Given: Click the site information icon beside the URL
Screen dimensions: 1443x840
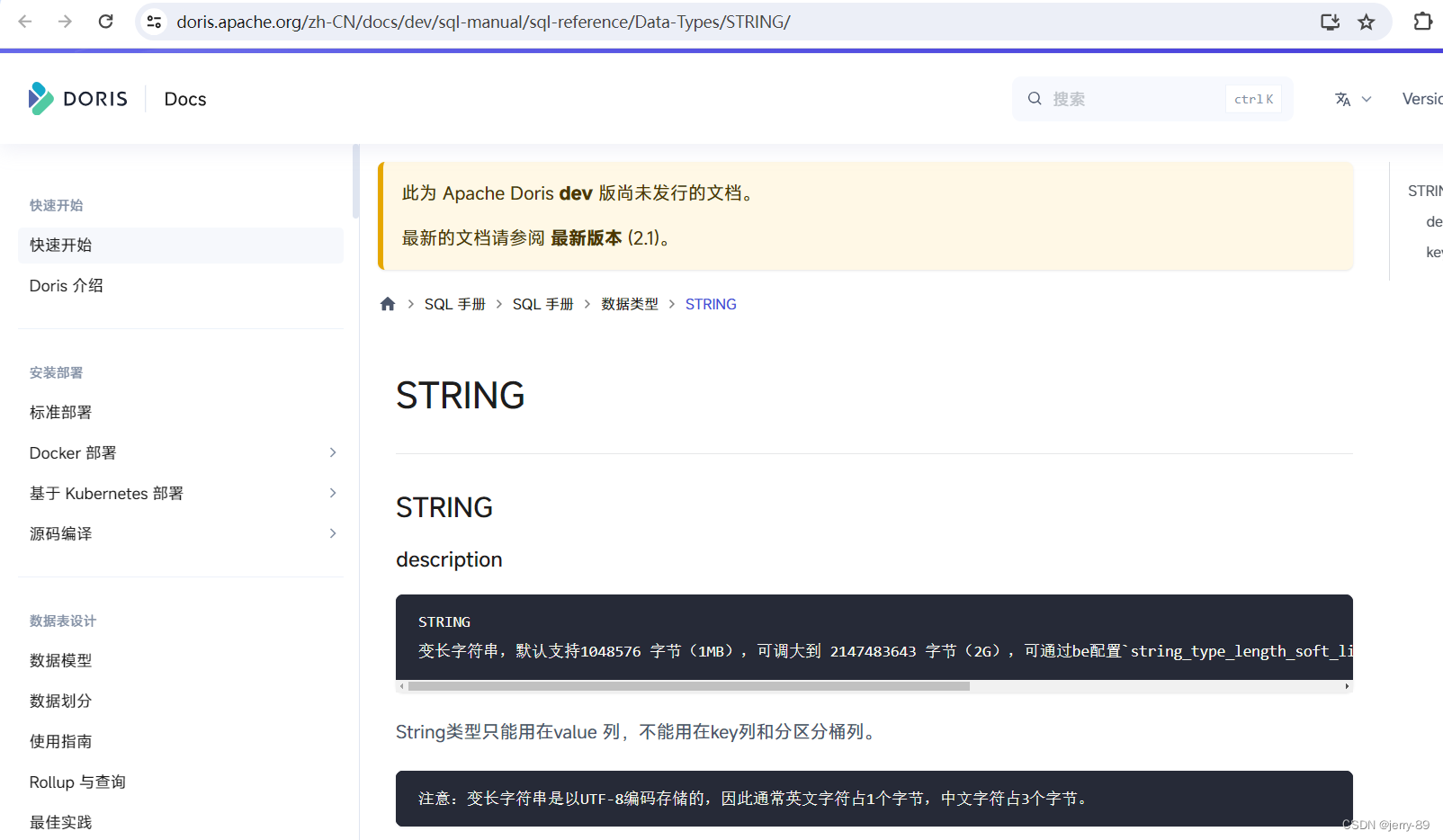Looking at the screenshot, I should coord(154,21).
